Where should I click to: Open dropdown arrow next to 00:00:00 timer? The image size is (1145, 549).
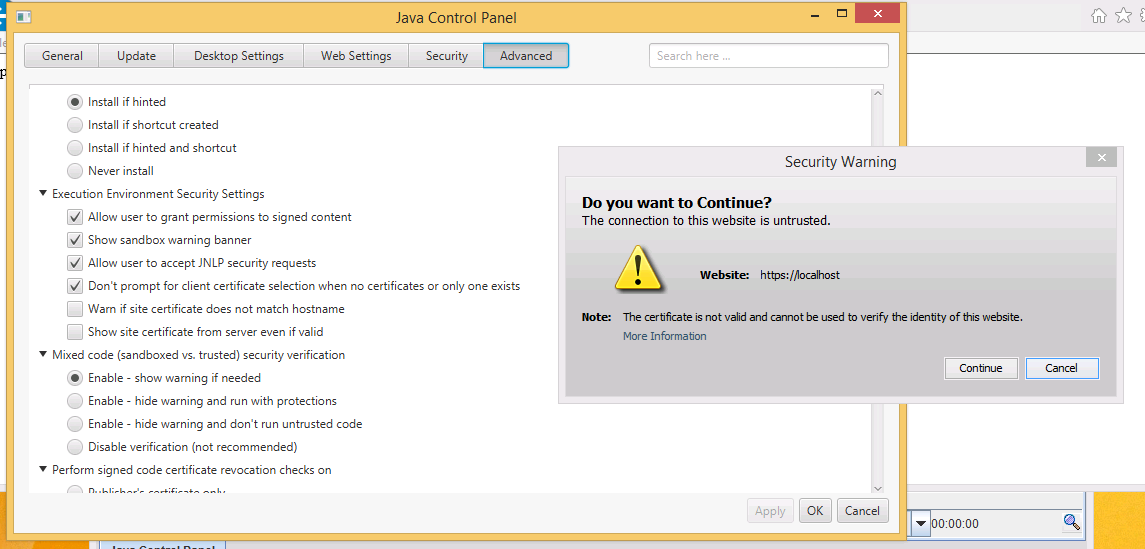[920, 523]
